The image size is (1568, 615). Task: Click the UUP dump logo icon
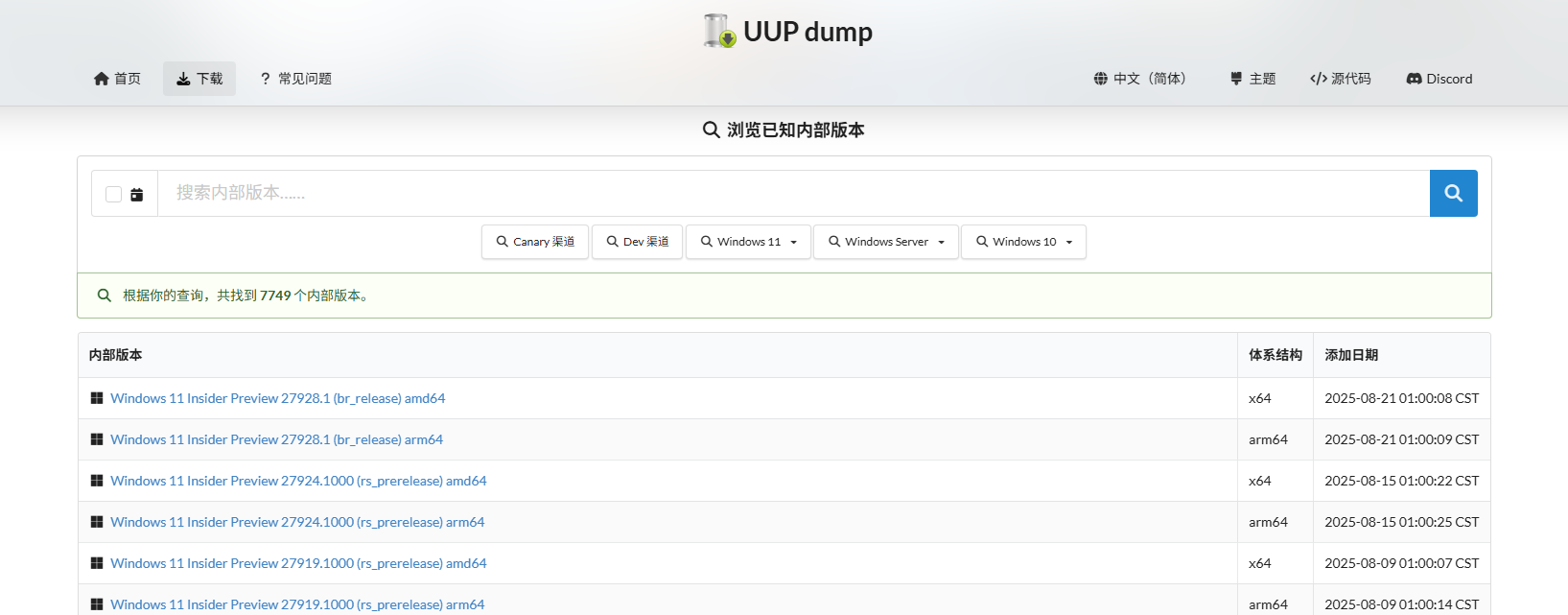[719, 31]
